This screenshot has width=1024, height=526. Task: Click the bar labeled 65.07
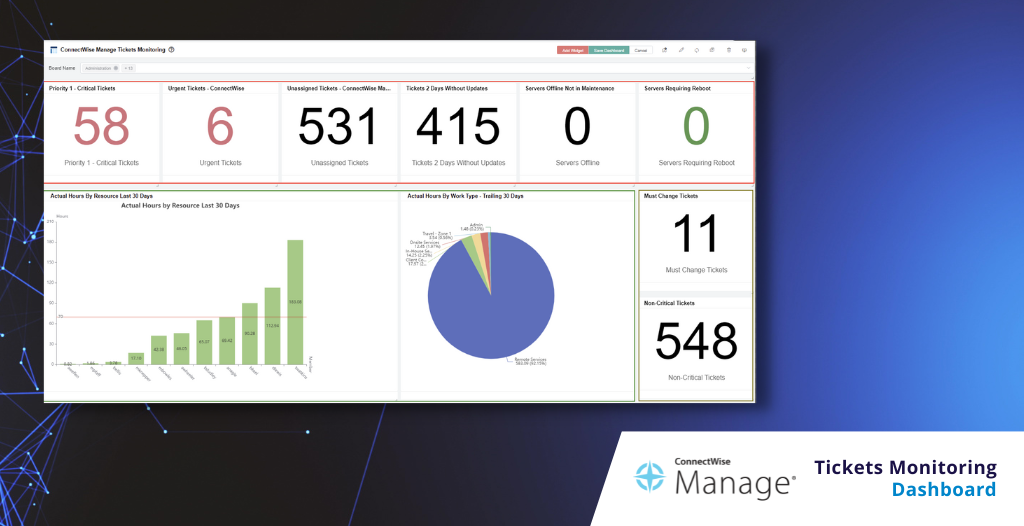[x=204, y=342]
